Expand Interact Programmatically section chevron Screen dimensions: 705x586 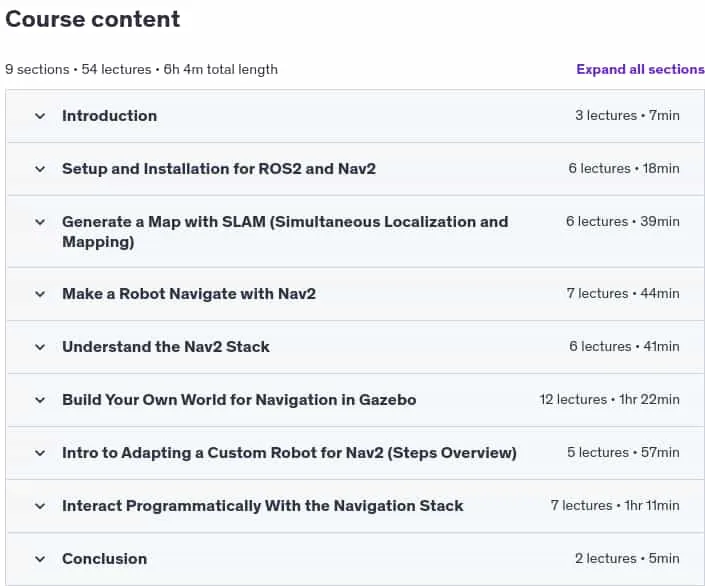point(40,506)
